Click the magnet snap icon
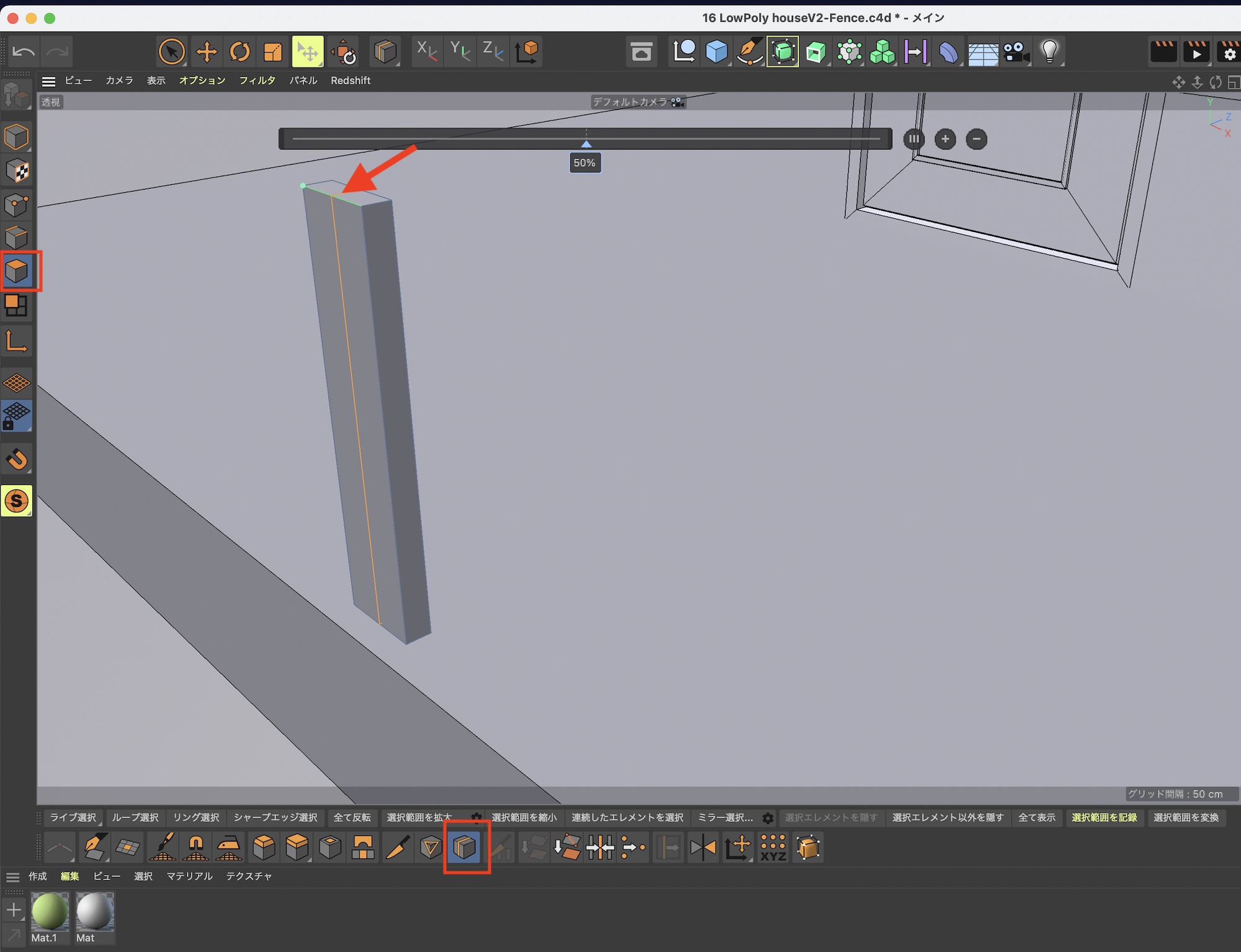Image resolution: width=1241 pixels, height=952 pixels. click(17, 459)
